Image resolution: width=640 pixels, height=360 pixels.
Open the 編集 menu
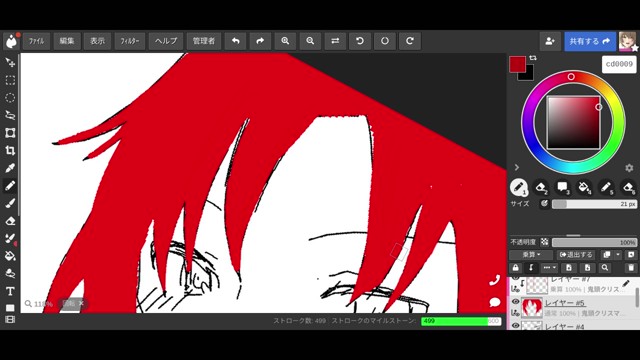click(67, 41)
